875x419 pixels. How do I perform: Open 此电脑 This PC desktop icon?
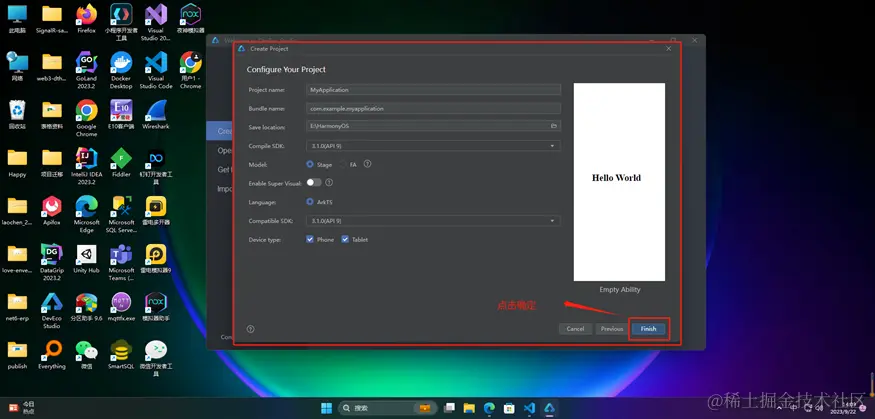coord(17,19)
